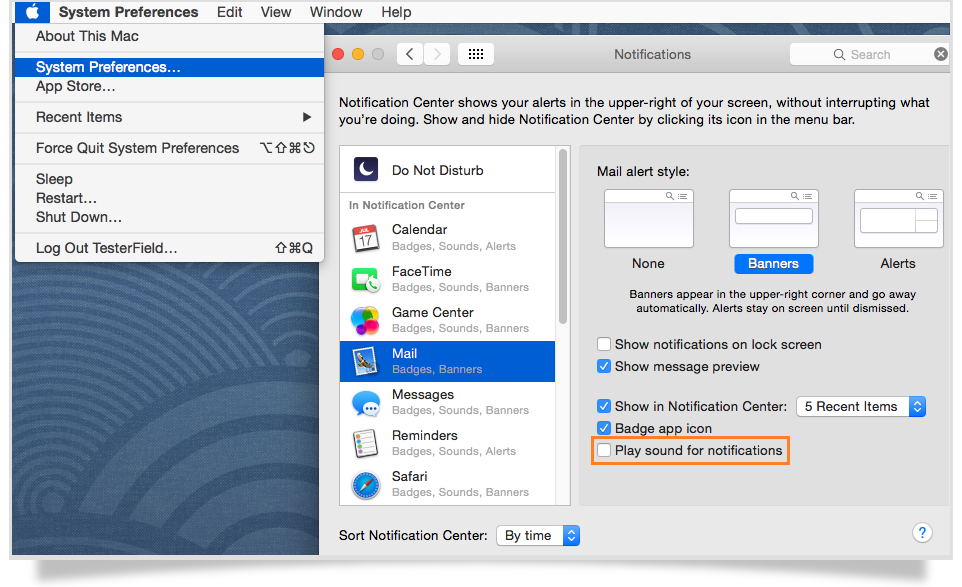
Task: Click the Safari compass icon
Action: (366, 485)
